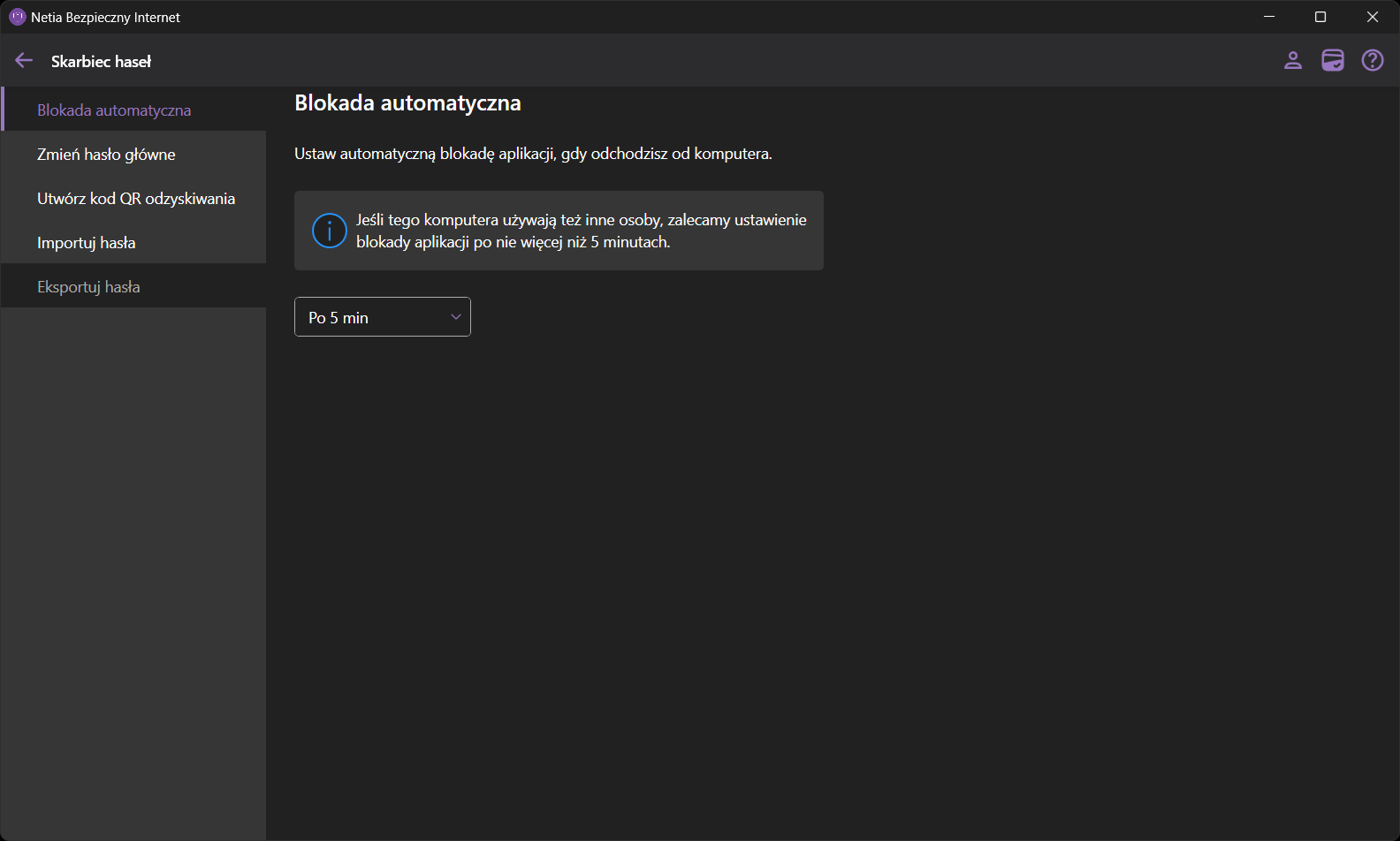Click the blue info icon in the banner
This screenshot has height=841, width=1400.
tap(330, 231)
